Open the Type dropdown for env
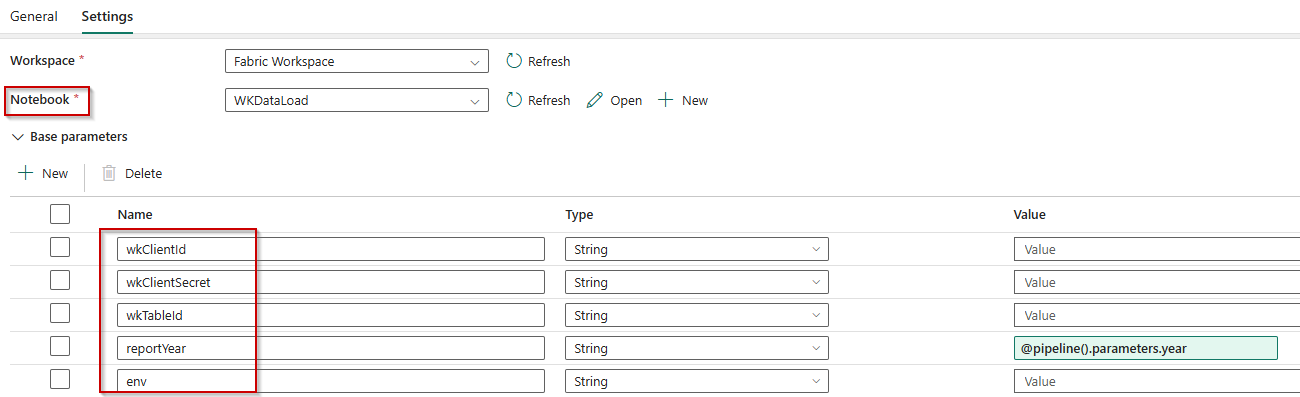 coord(697,381)
